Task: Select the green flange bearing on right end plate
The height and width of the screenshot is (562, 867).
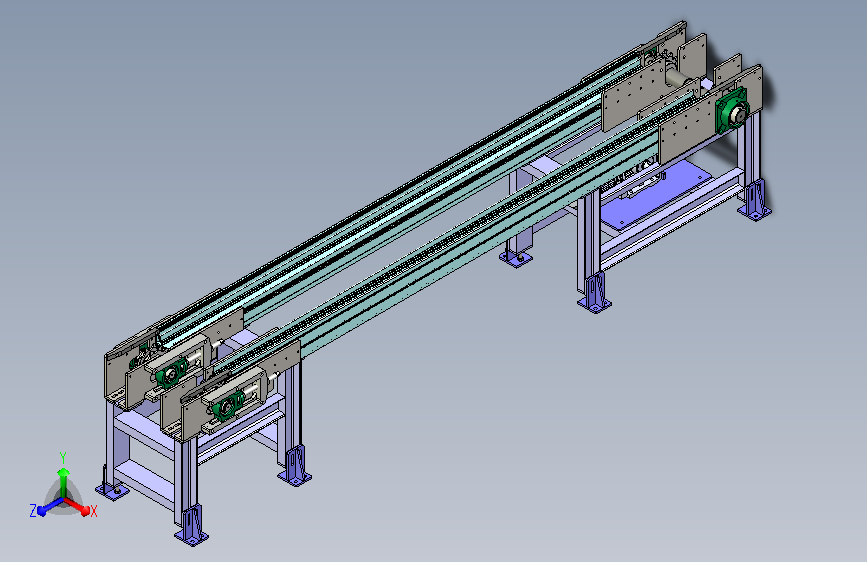Action: click(x=732, y=112)
